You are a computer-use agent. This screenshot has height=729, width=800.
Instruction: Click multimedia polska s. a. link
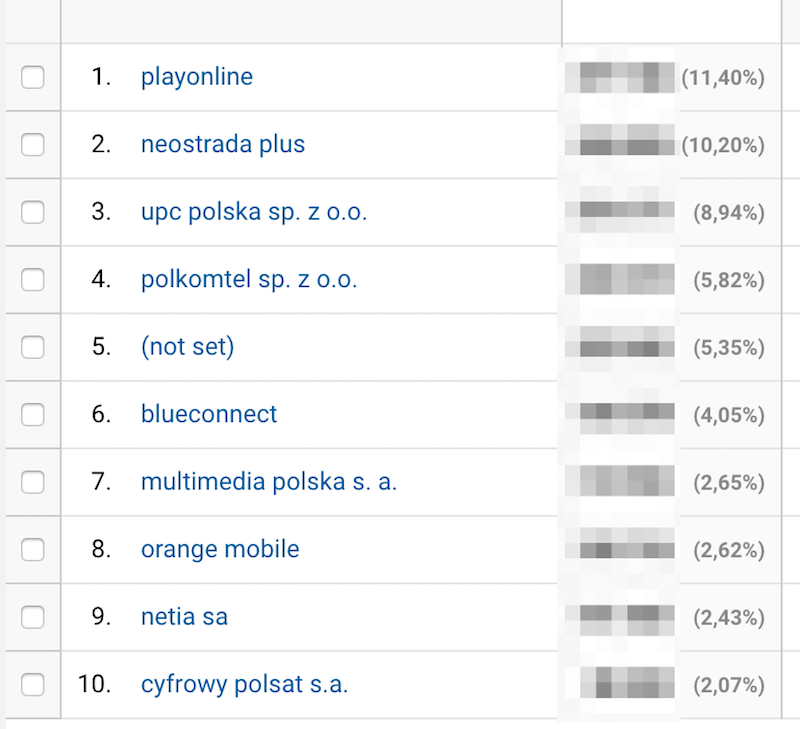coord(269,482)
